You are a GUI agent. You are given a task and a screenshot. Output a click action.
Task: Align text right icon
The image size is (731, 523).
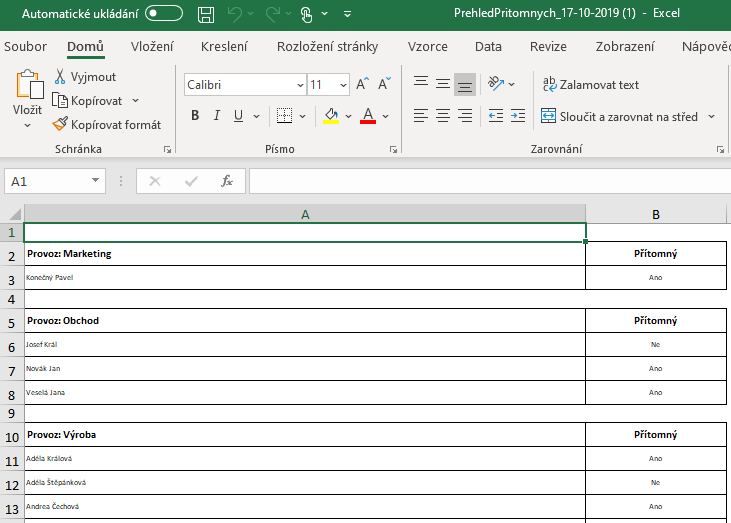465,116
